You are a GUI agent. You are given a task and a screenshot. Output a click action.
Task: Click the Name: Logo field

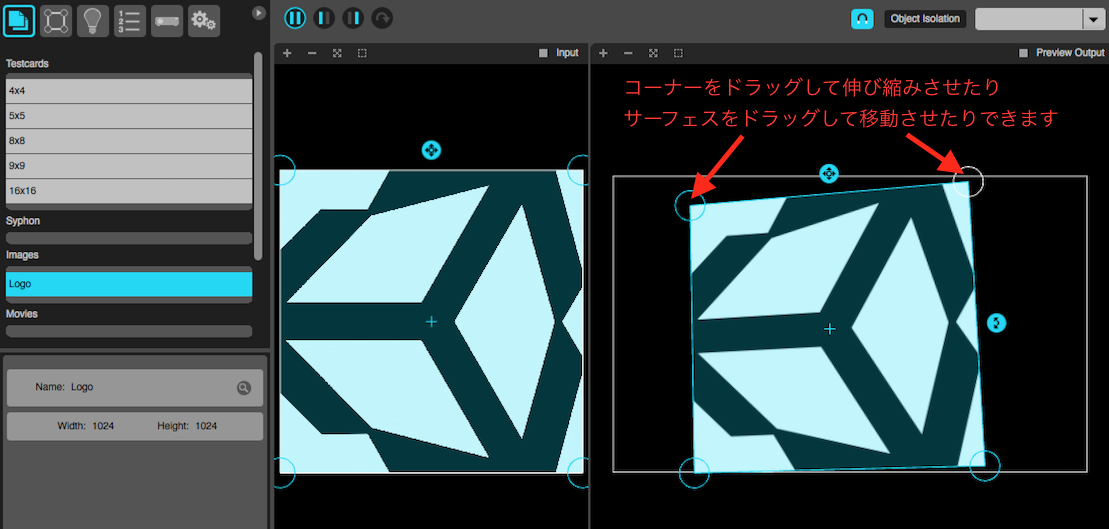[x=134, y=388]
